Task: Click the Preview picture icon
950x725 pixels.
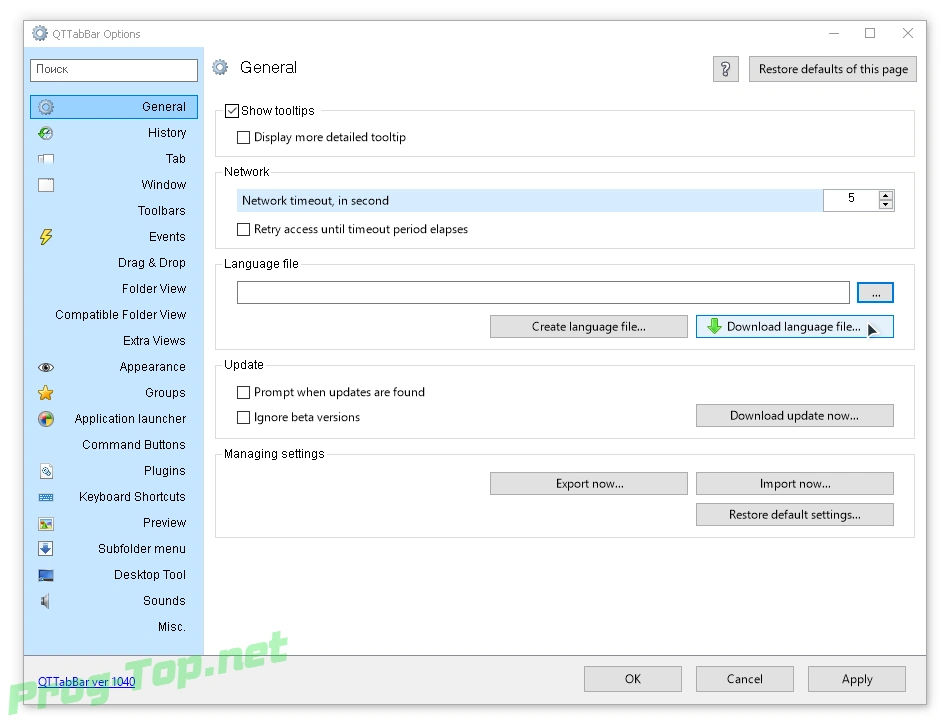Action: 46,523
